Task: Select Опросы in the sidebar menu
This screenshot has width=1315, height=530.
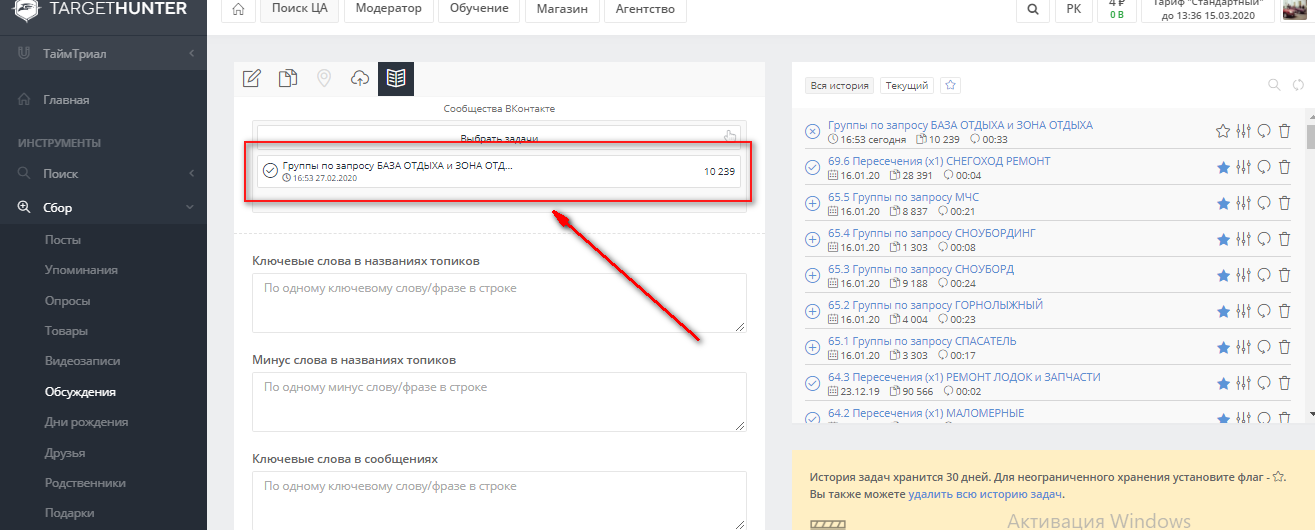Action: coord(68,301)
